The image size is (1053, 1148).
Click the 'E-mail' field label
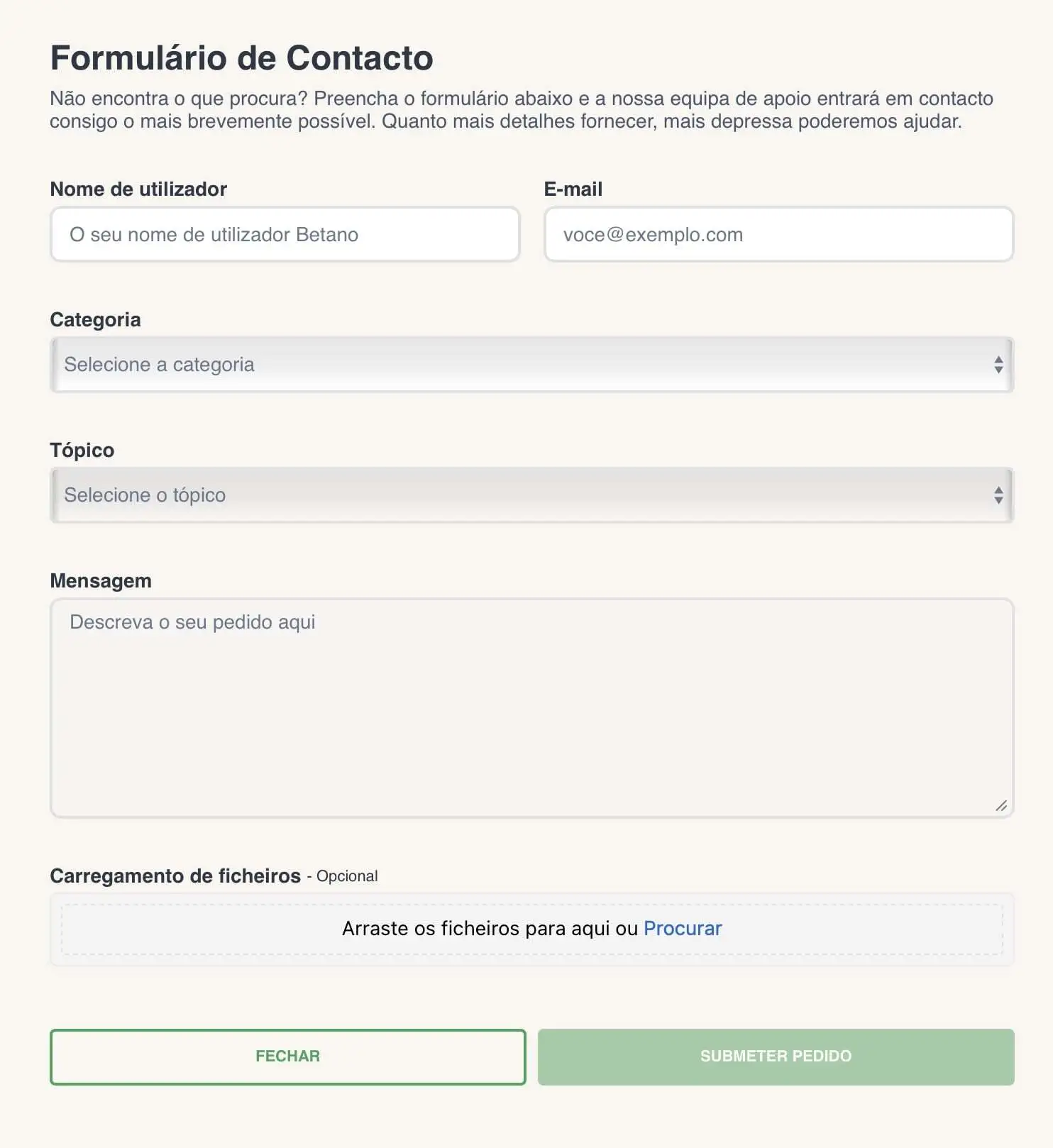point(573,189)
